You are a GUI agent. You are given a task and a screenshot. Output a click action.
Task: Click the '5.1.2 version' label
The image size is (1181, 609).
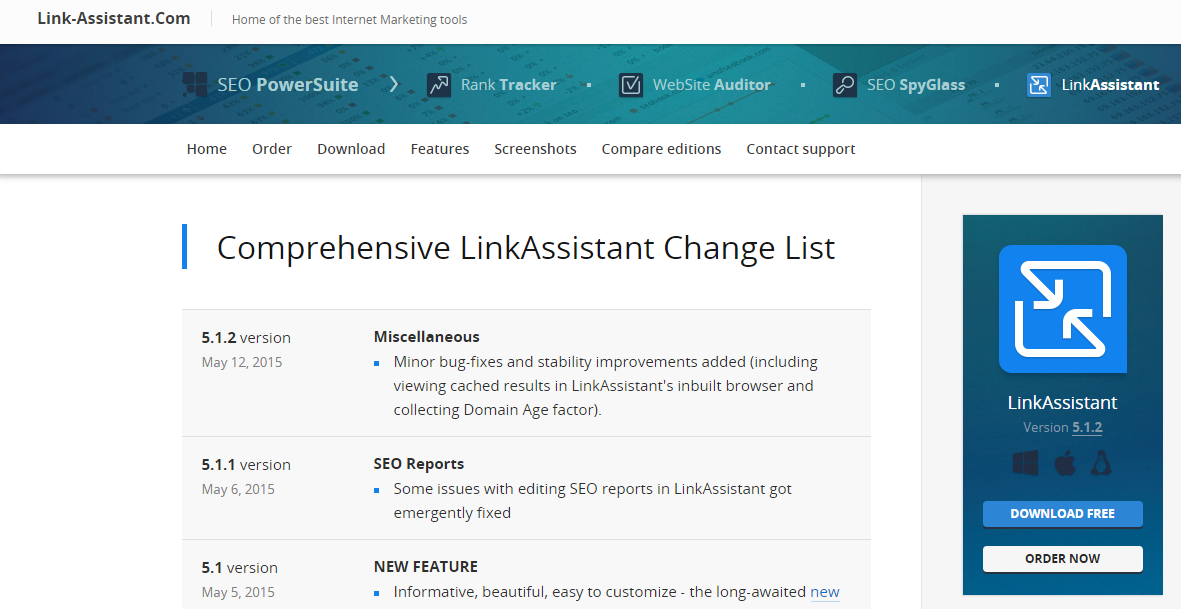(246, 337)
